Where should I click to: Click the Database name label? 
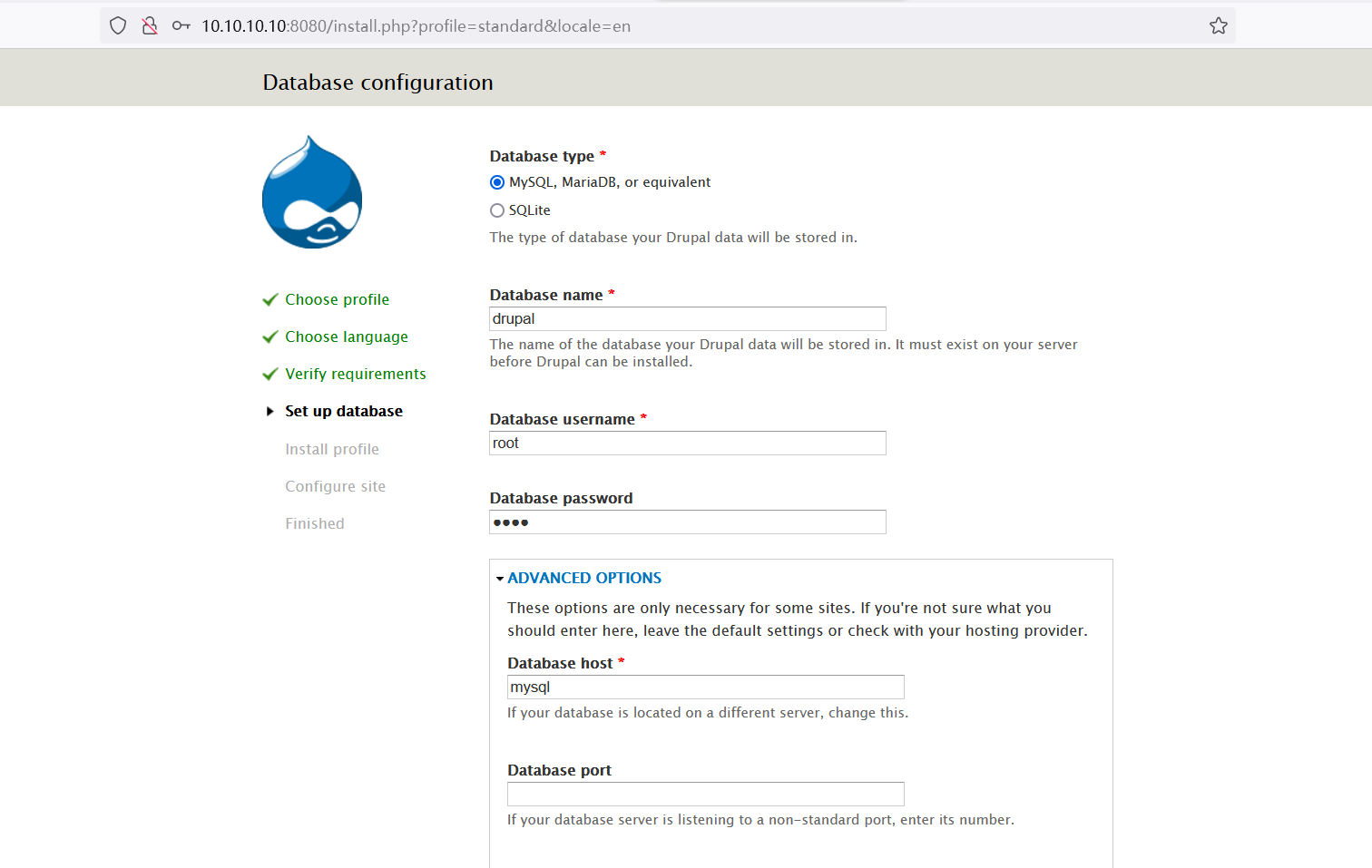coord(546,295)
